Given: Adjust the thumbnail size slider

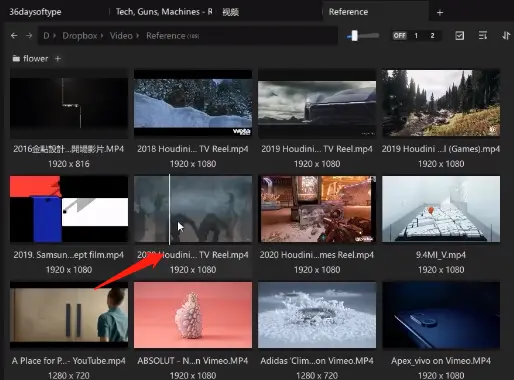Looking at the screenshot, I should [x=354, y=35].
